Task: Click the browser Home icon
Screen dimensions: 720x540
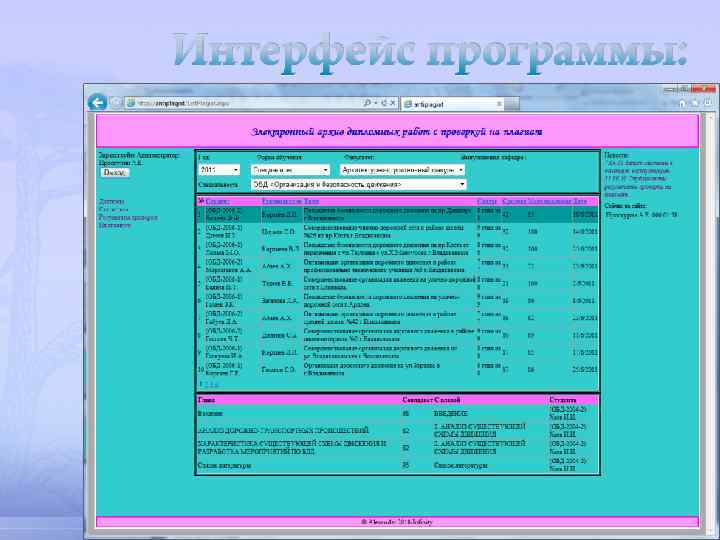Action: (682, 103)
